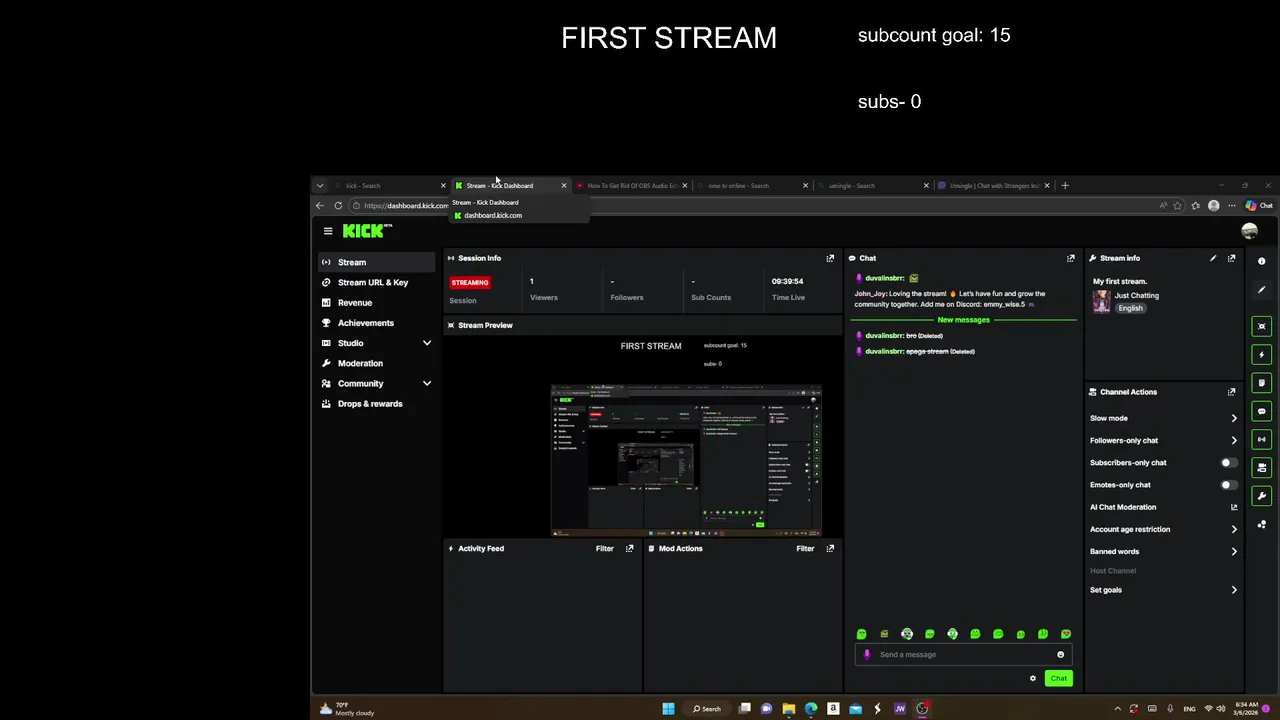This screenshot has height=720, width=1280.
Task: Open OBS Studio from taskbar
Action: coord(922,709)
